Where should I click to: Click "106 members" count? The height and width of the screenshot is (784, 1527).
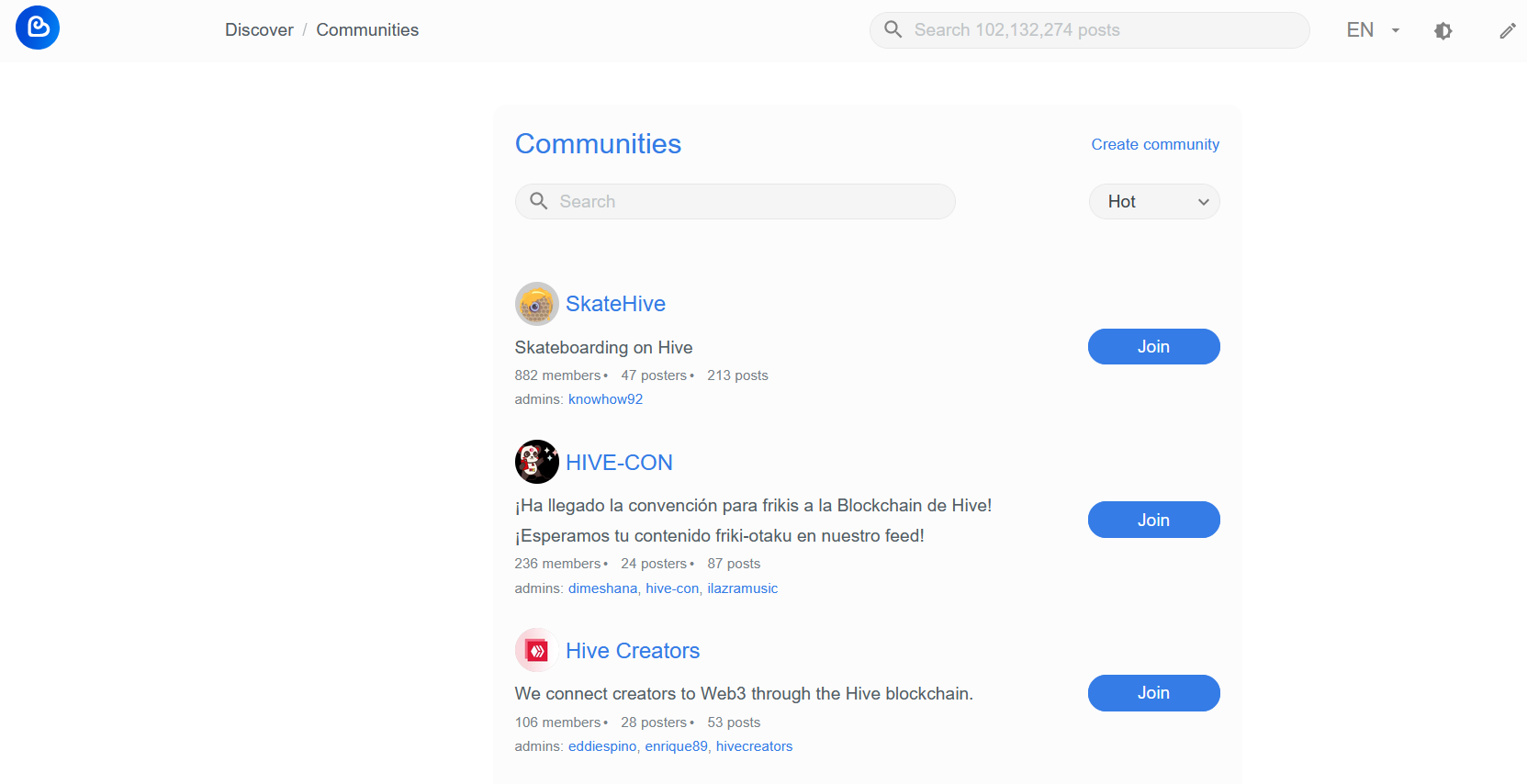[x=557, y=722]
